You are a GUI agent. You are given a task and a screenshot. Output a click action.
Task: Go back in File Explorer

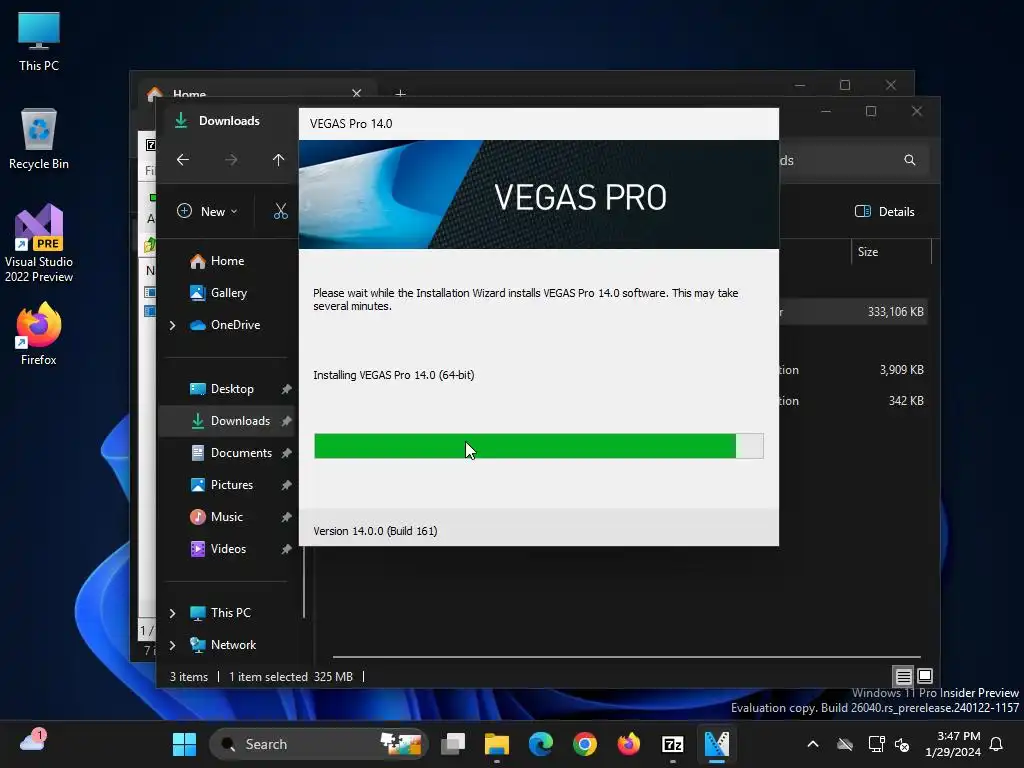pyautogui.click(x=183, y=159)
